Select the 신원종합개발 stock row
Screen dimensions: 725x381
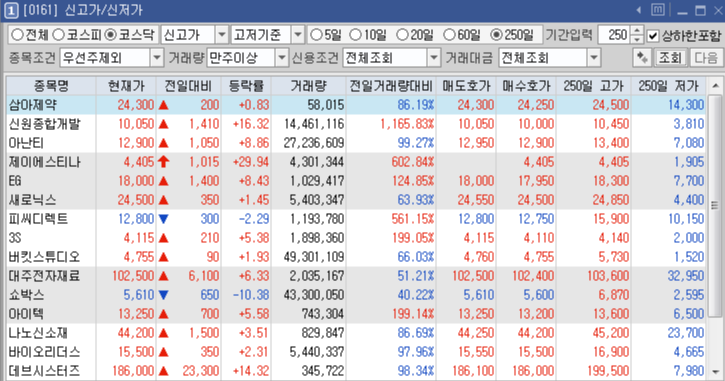click(x=356, y=124)
